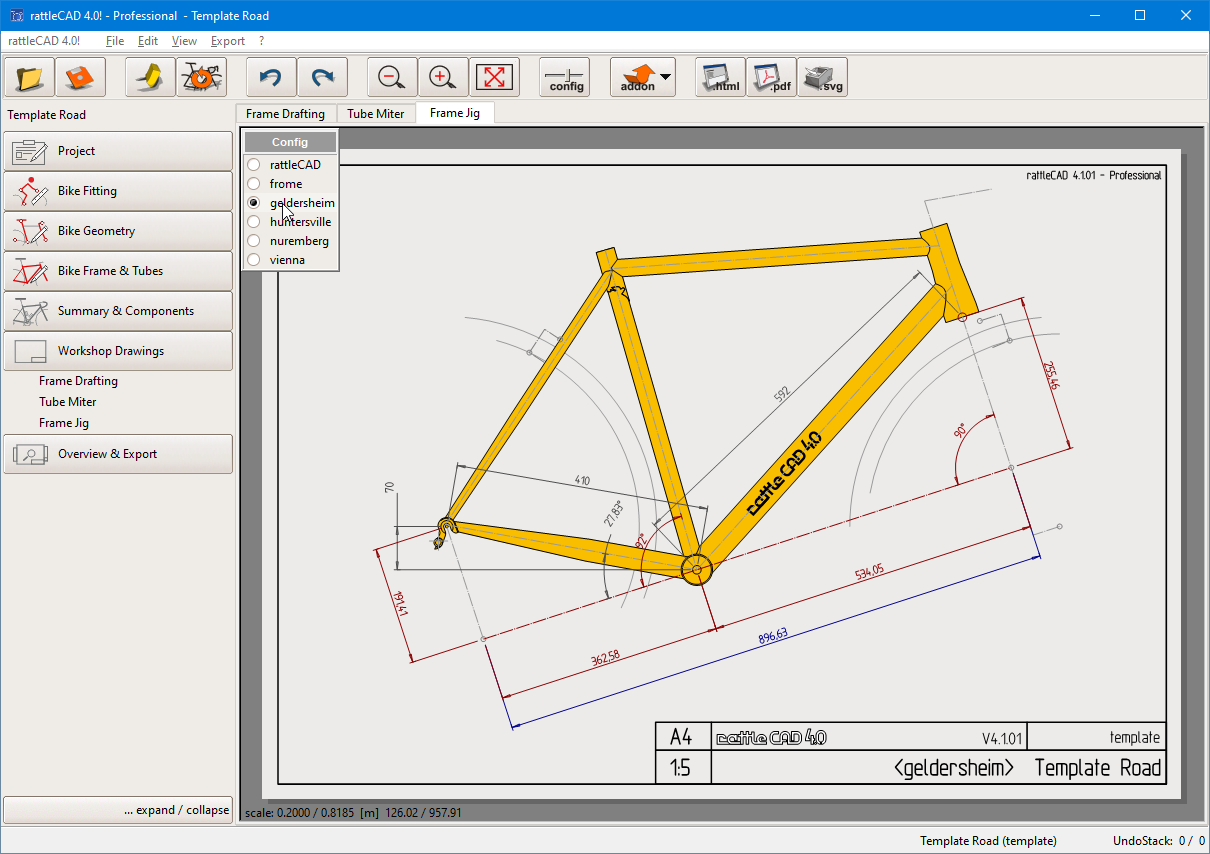Viewport: 1210px width, 854px height.
Task: Click the 27.83° angle label
Action: coord(612,513)
